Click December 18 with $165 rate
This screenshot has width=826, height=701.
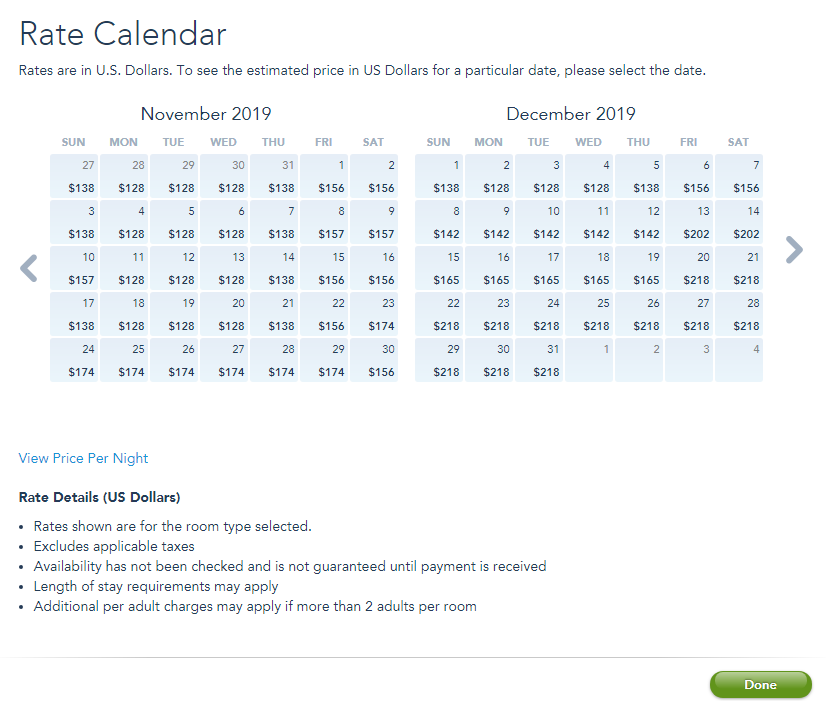(589, 269)
